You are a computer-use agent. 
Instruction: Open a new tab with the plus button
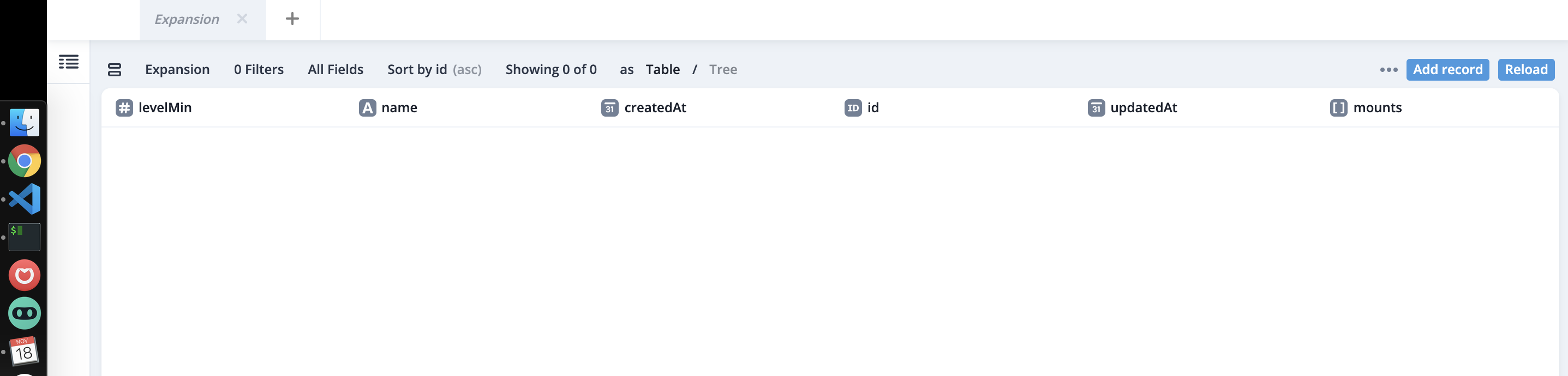292,19
